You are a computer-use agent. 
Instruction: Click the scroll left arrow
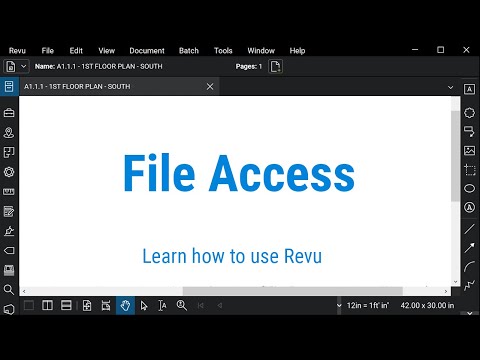click(24, 291)
